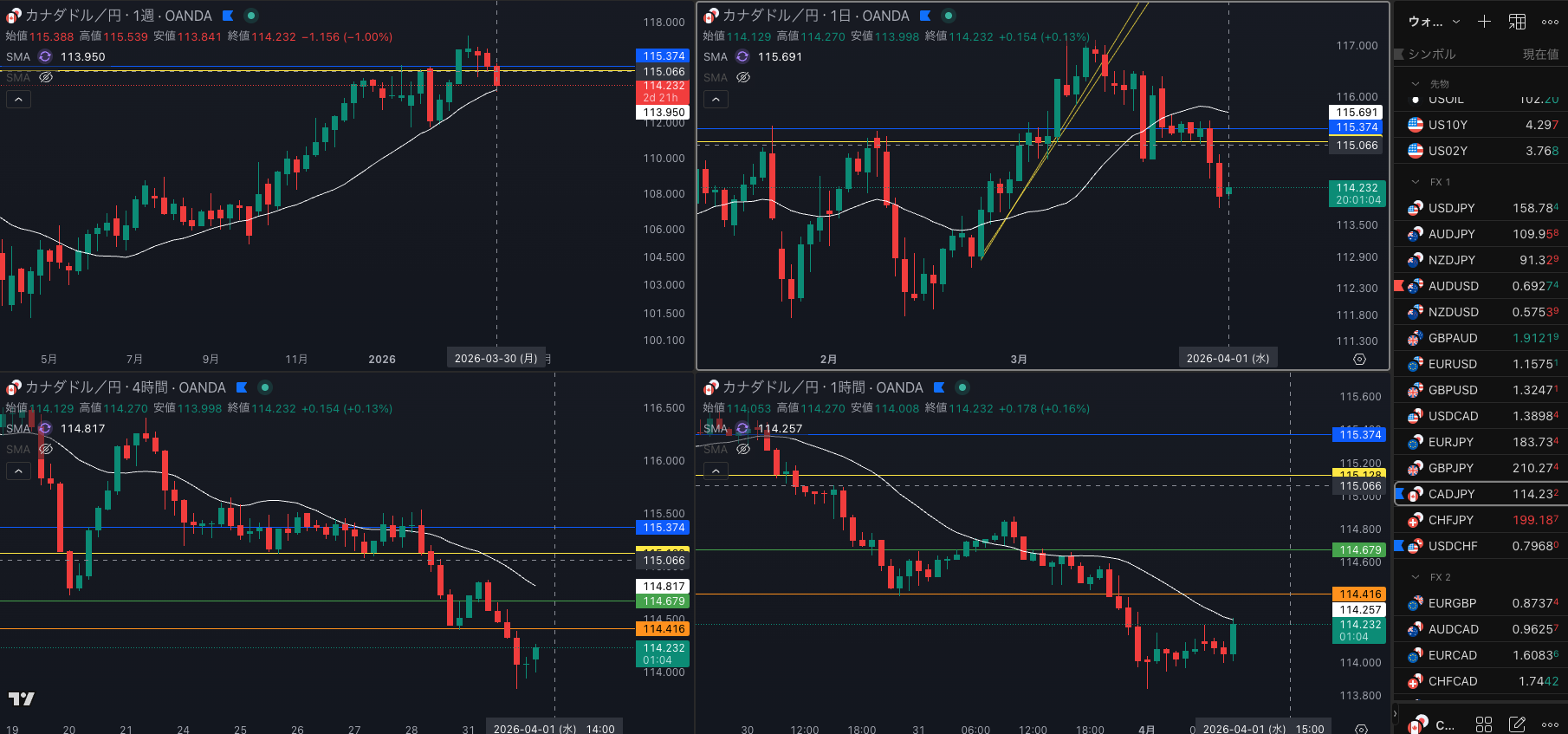Open the watchlist name dropdown
The image size is (1568, 734).
point(1434,22)
